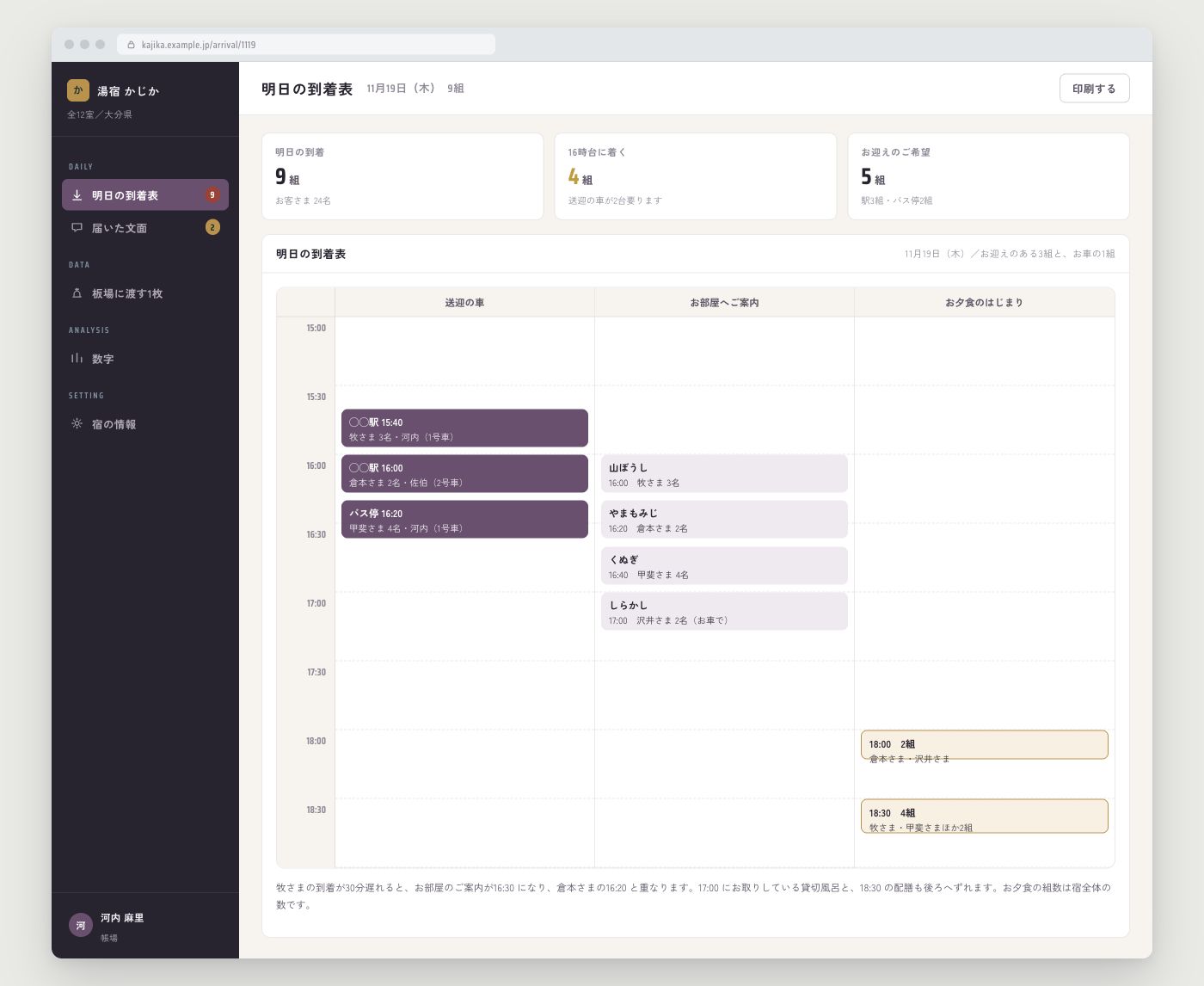Click the 河内 麻里 user name

click(122, 918)
